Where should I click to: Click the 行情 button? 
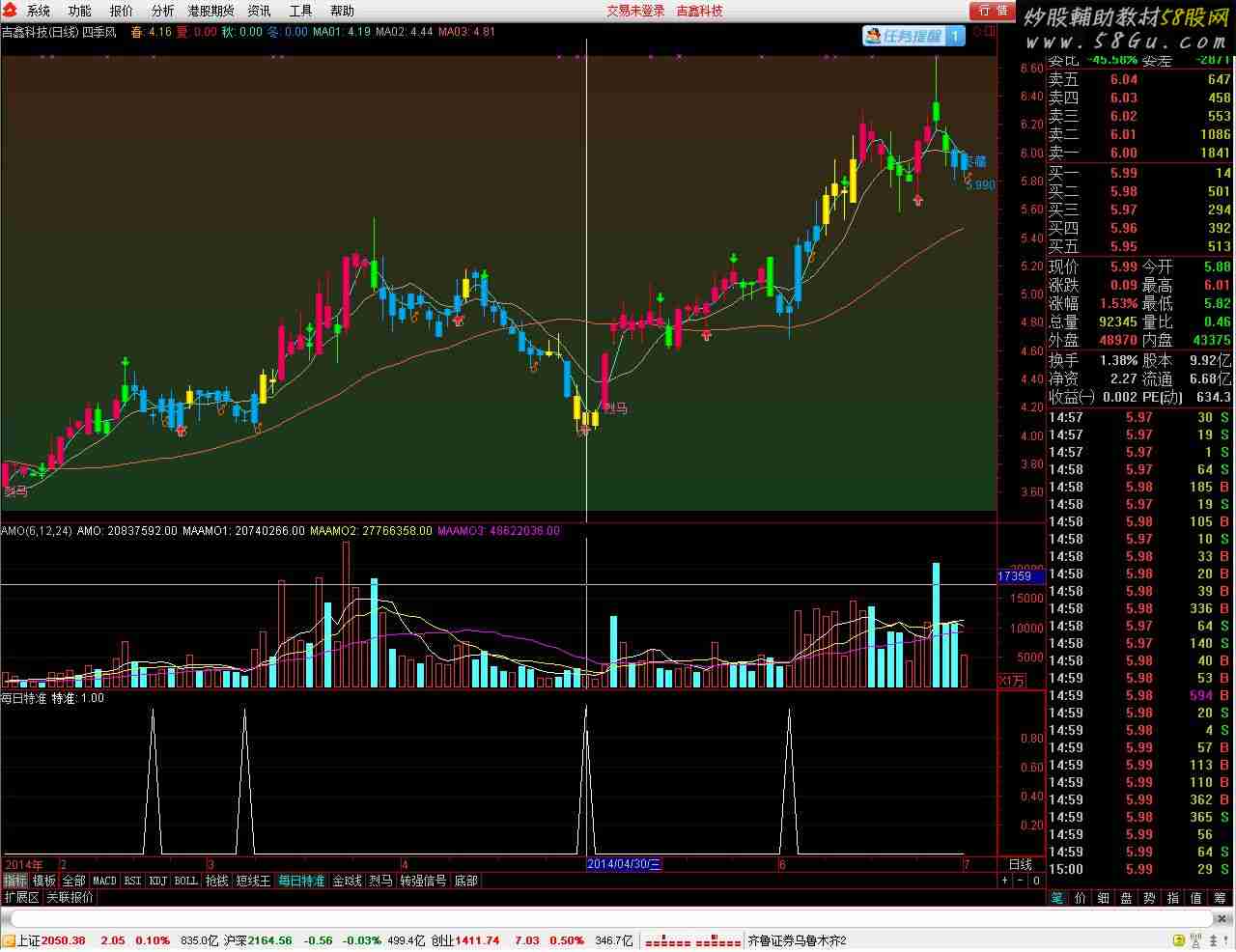click(993, 11)
